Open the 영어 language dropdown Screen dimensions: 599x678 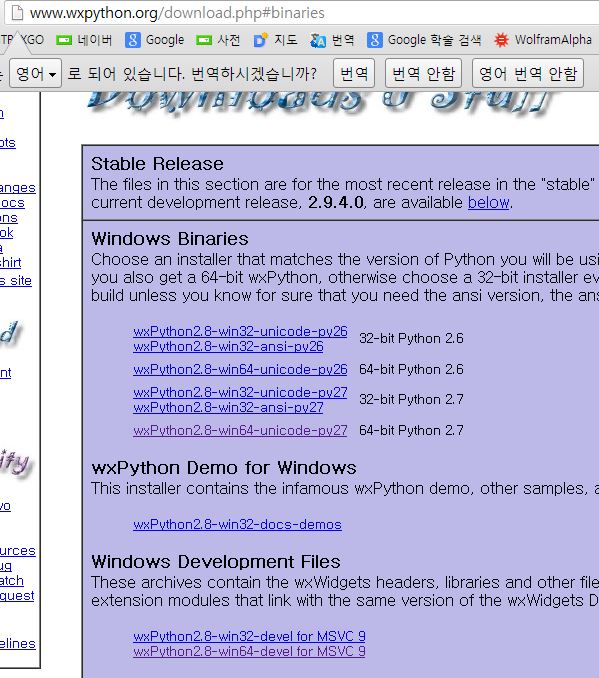tap(35, 74)
